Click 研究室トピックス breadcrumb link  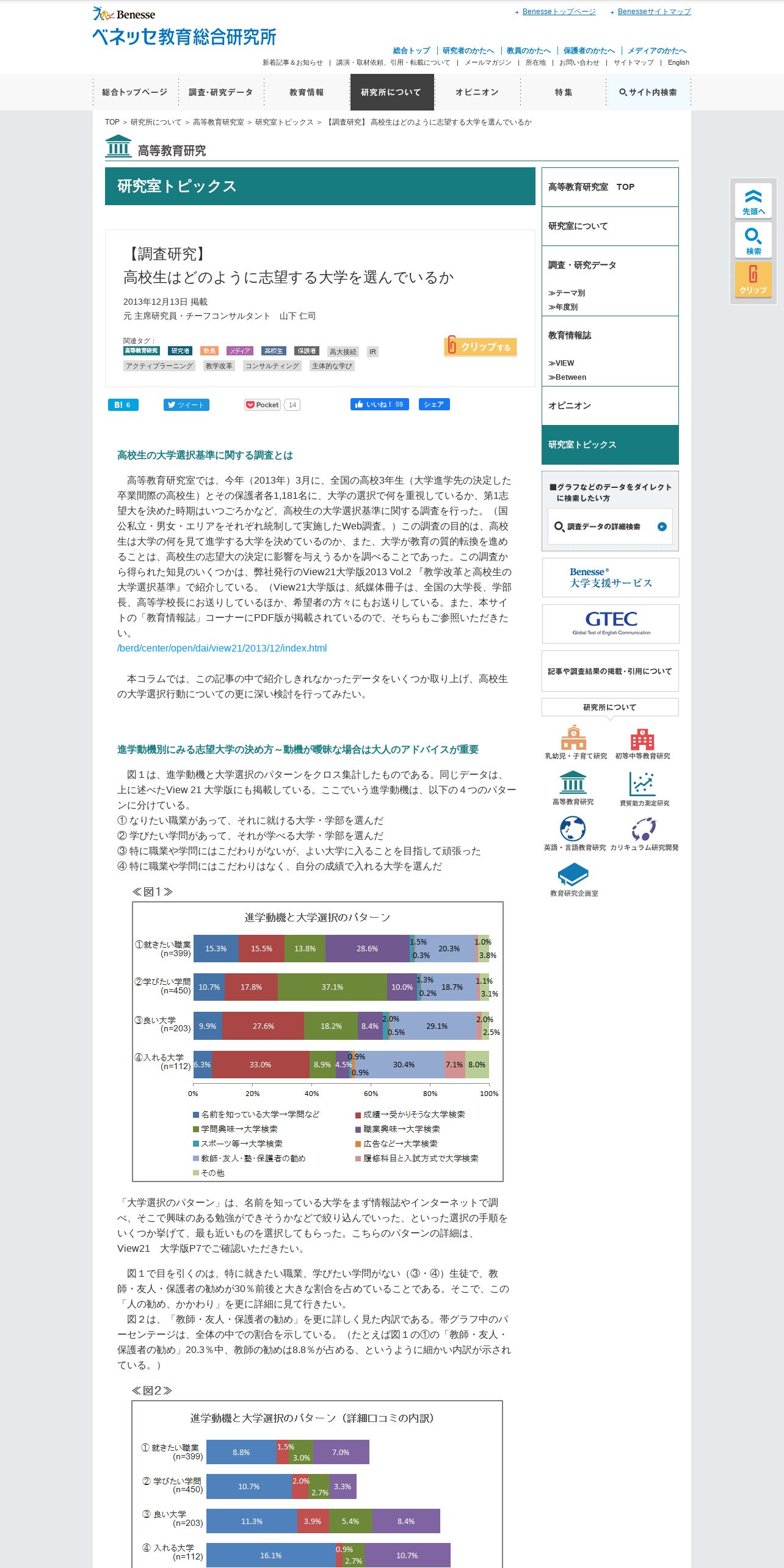[x=284, y=122]
